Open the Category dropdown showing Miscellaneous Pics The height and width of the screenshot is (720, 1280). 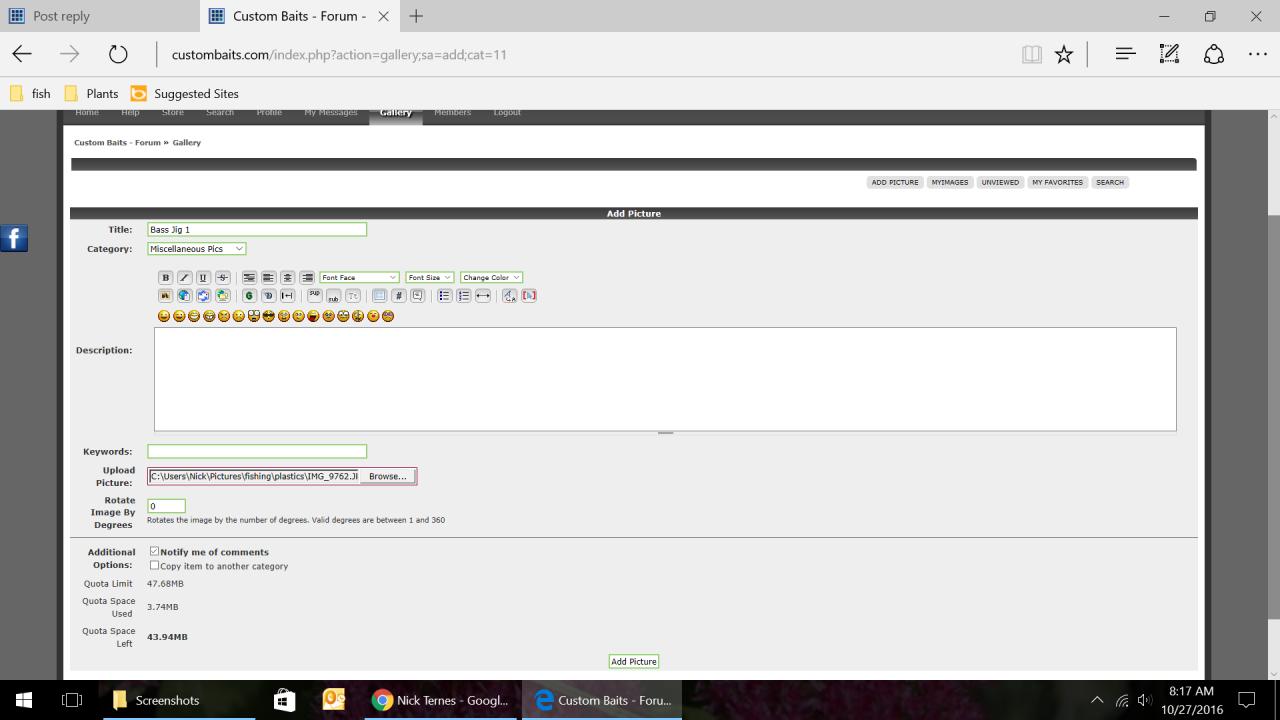(x=196, y=249)
